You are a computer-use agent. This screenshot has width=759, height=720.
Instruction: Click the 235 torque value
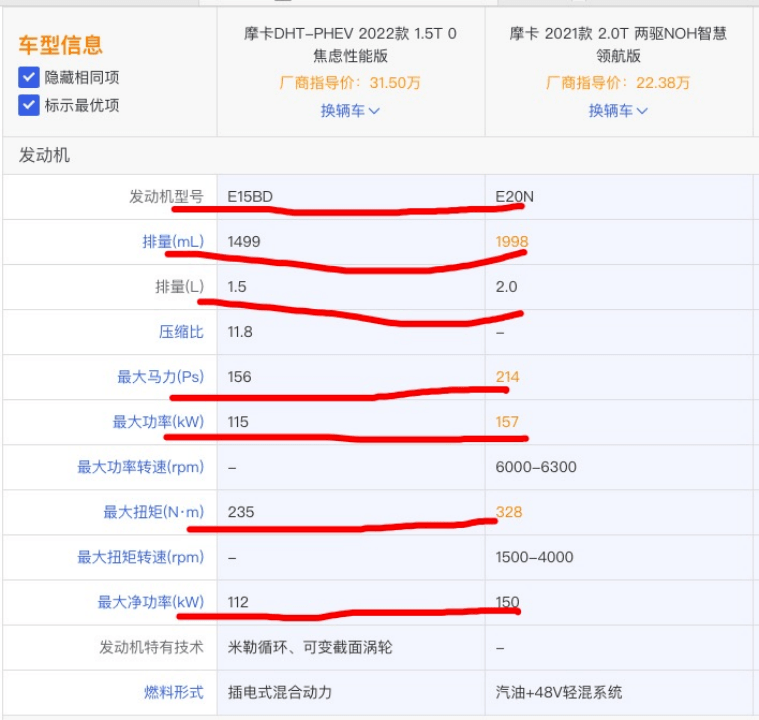point(241,512)
